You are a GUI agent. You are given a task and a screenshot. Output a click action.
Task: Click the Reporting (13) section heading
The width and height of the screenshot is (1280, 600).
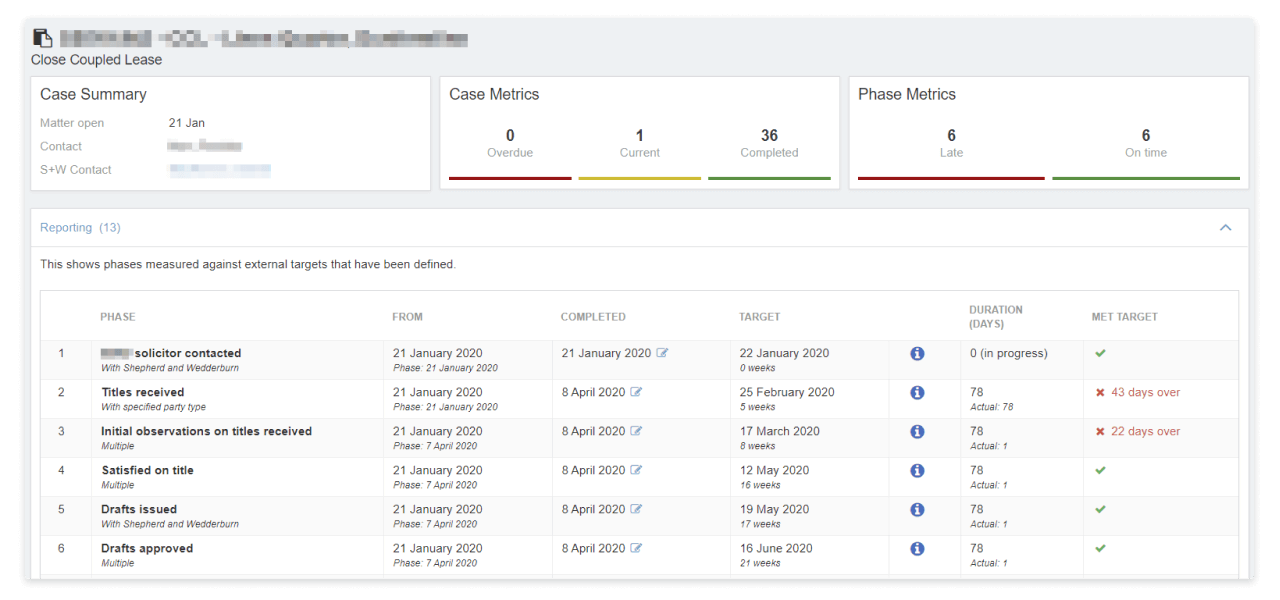point(80,228)
